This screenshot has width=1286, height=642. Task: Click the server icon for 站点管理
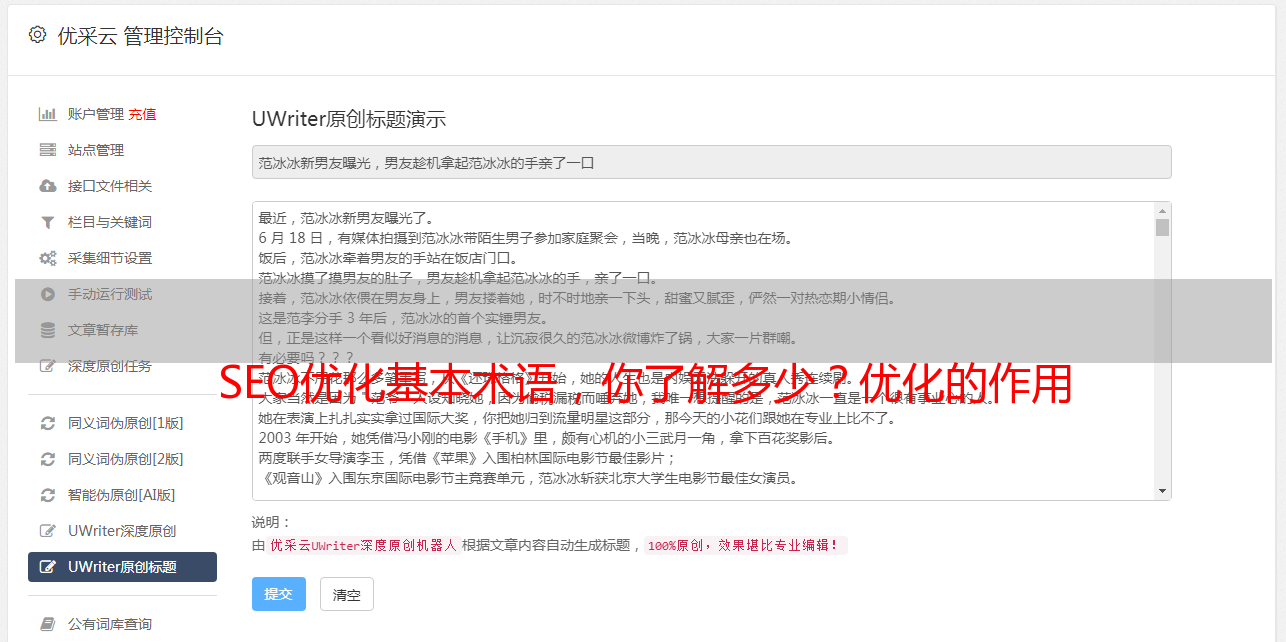coord(47,150)
